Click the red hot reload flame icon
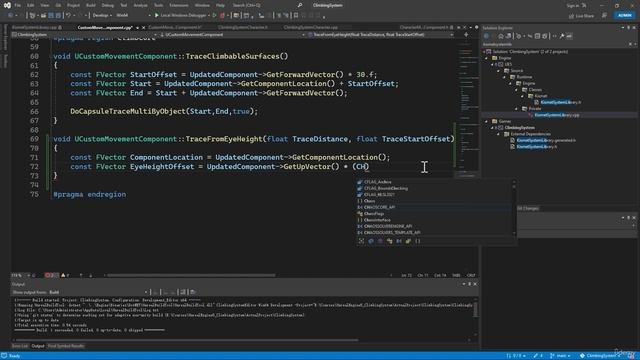This screenshot has height=360, width=640. point(222,16)
